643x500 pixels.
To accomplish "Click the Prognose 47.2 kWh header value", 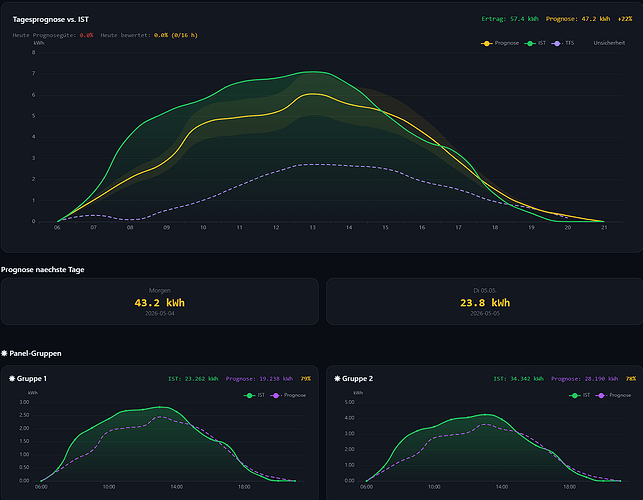I will pyautogui.click(x=577, y=19).
